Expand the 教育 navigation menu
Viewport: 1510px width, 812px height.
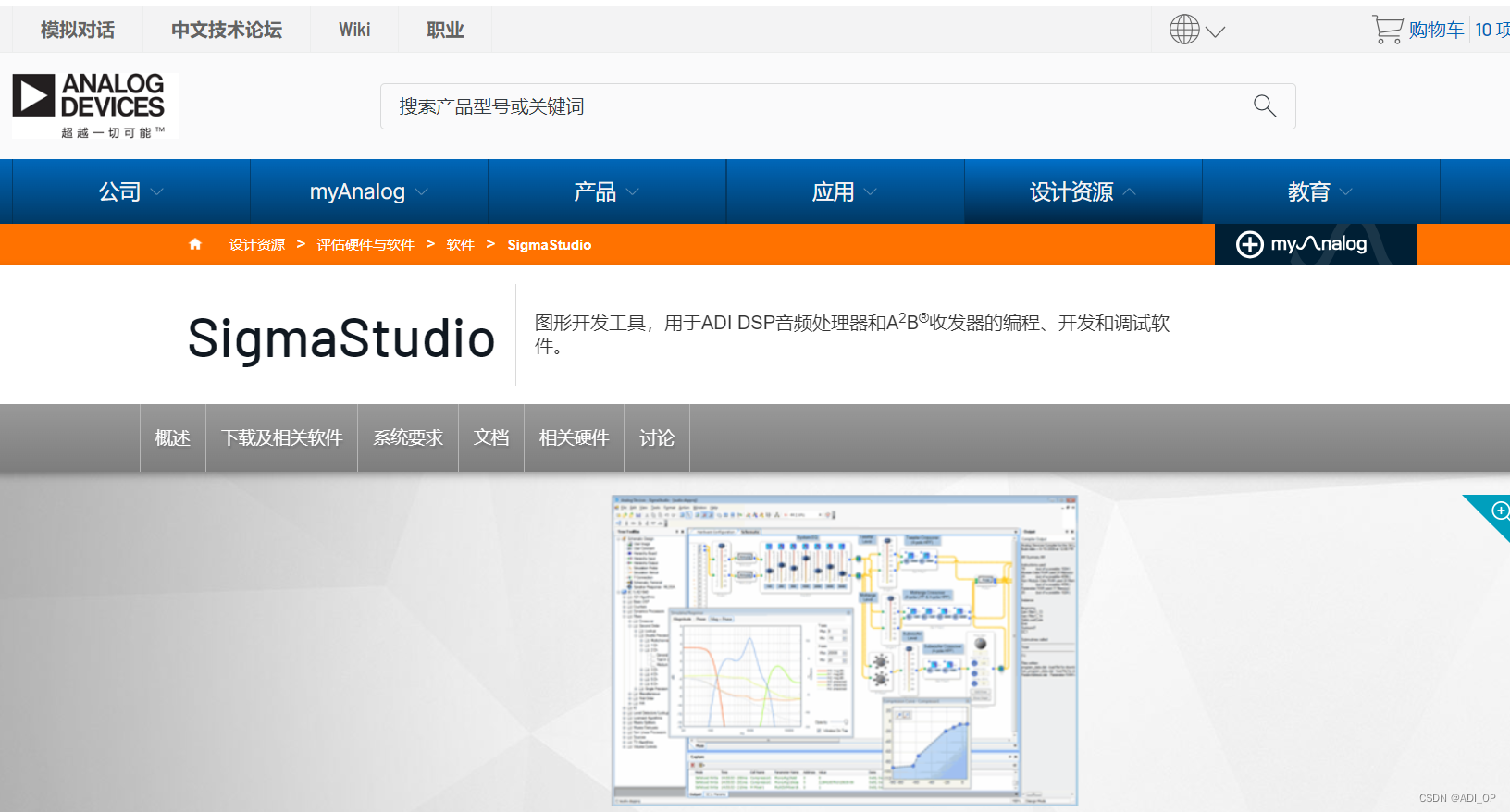point(1320,191)
